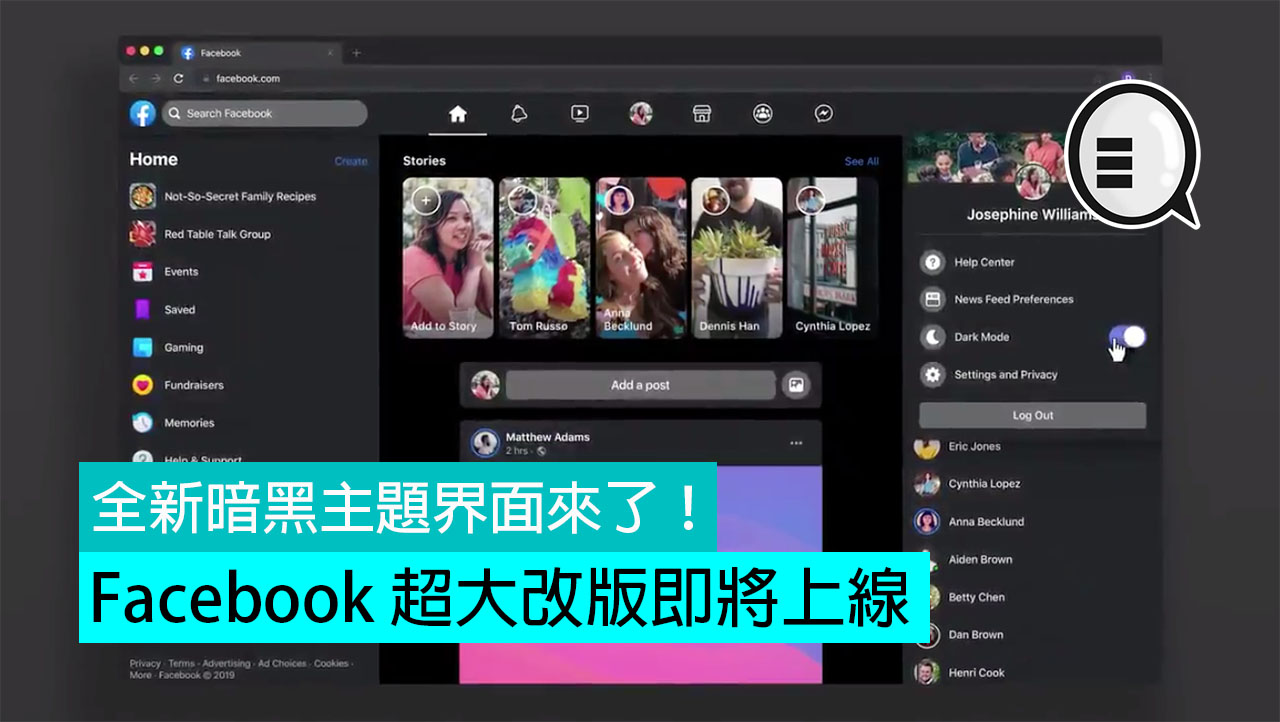The height and width of the screenshot is (722, 1280).
Task: View Cynthia Lopez's story
Action: point(833,258)
